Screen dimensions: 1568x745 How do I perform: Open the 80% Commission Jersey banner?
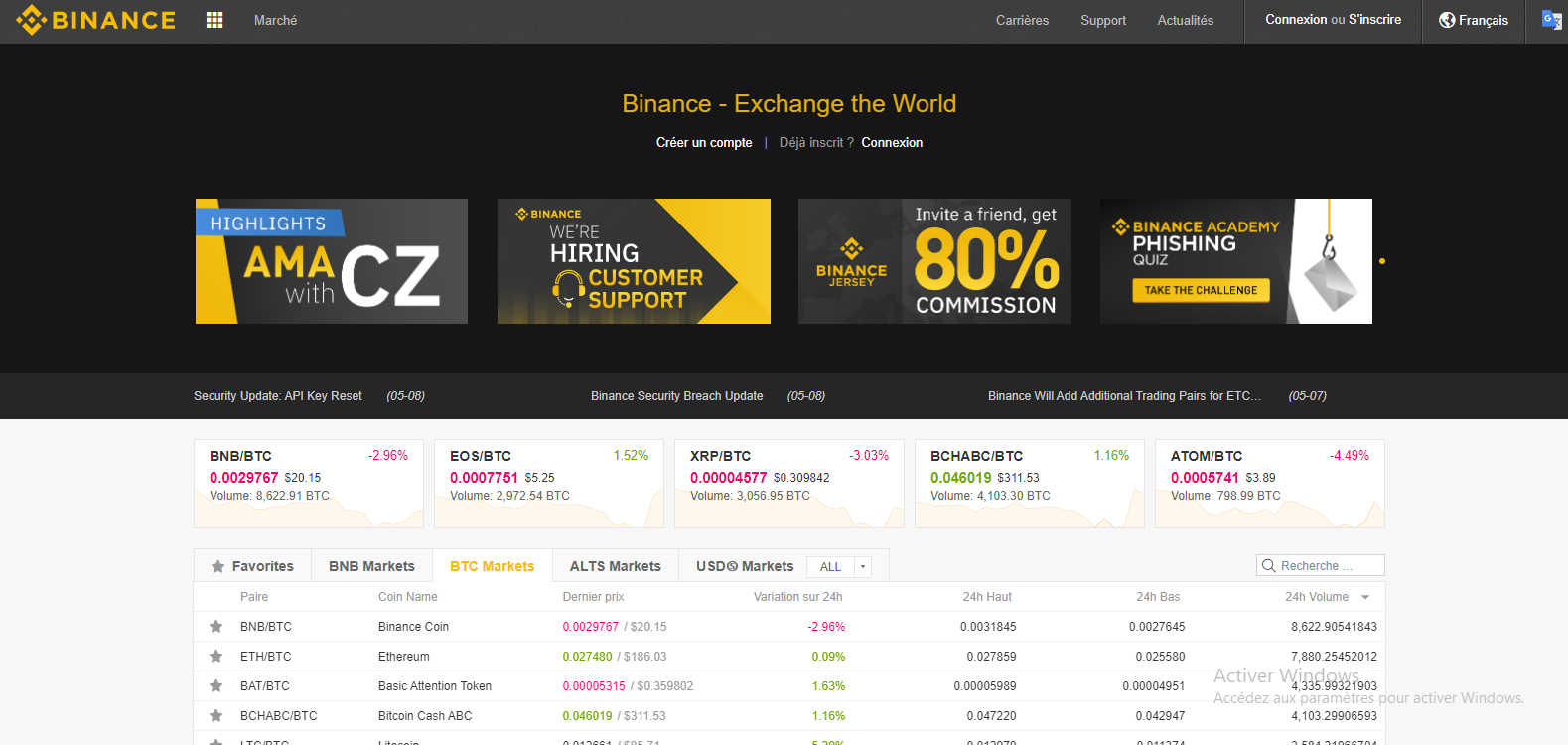pyautogui.click(x=934, y=261)
